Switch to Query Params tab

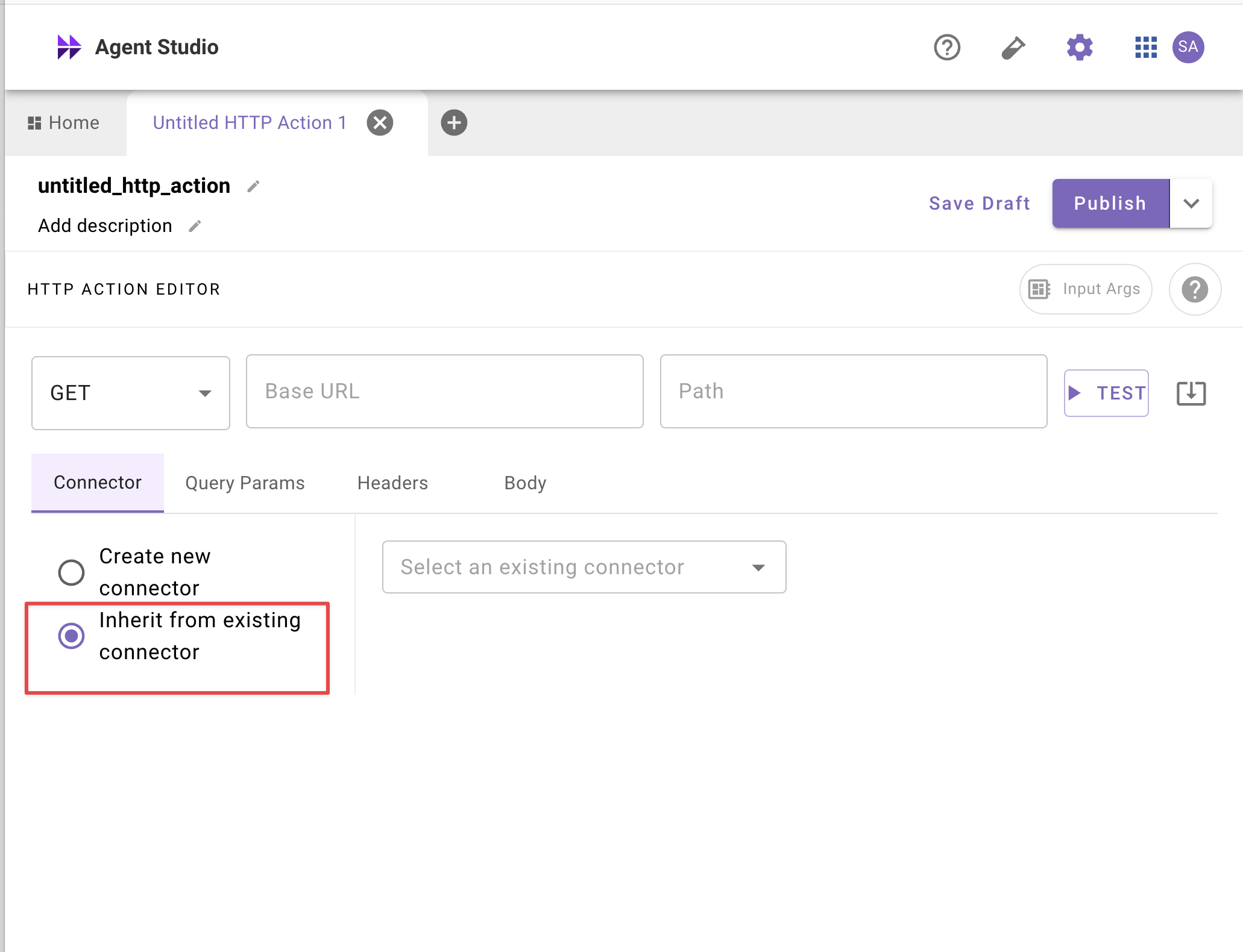(x=245, y=483)
